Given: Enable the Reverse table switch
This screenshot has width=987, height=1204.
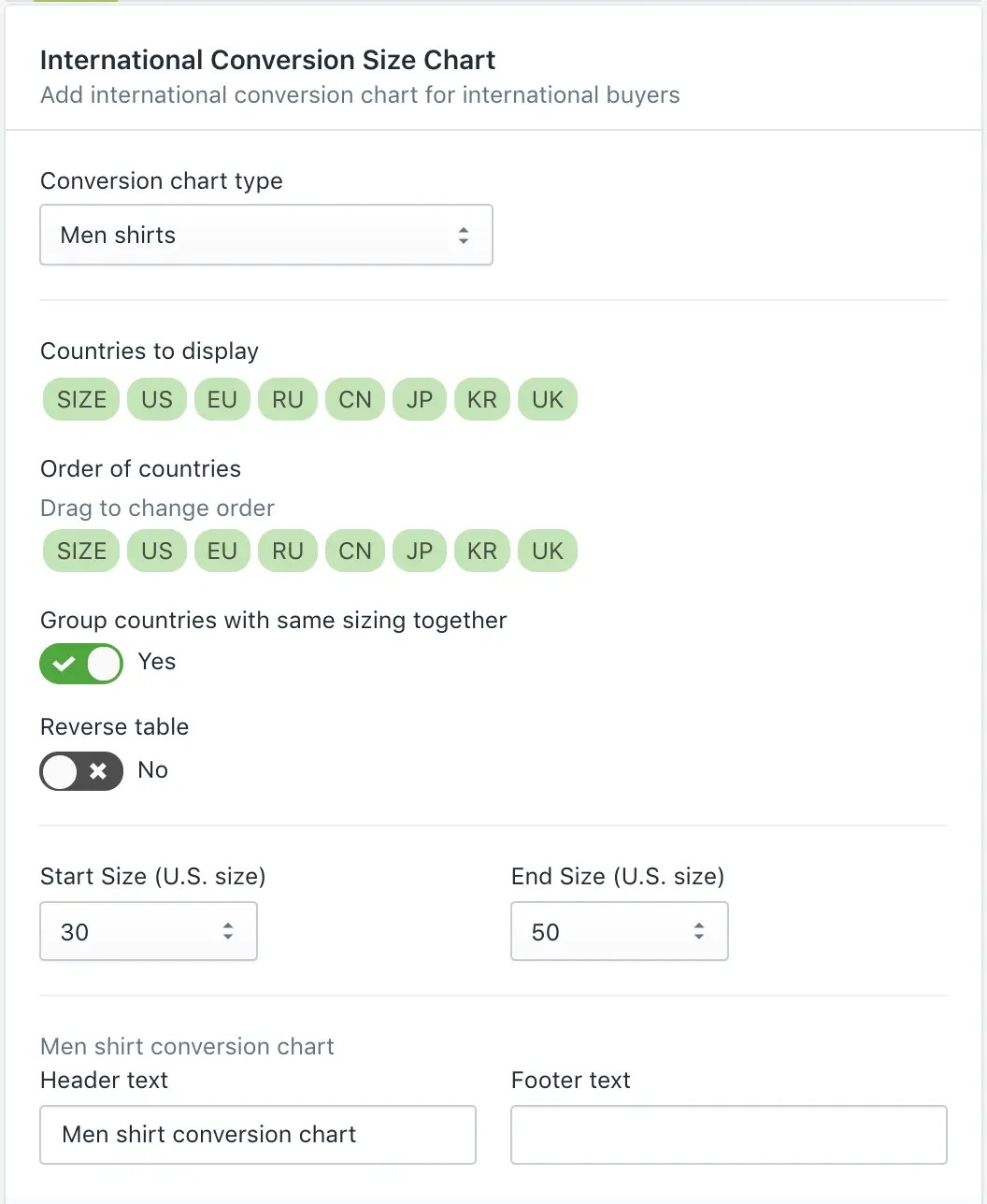Looking at the screenshot, I should [x=81, y=771].
